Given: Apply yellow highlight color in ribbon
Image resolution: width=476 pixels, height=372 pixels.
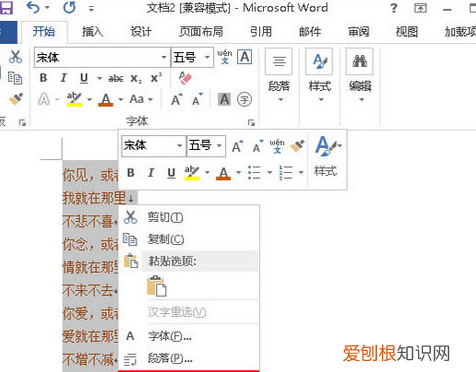Looking at the screenshot, I should [74, 99].
